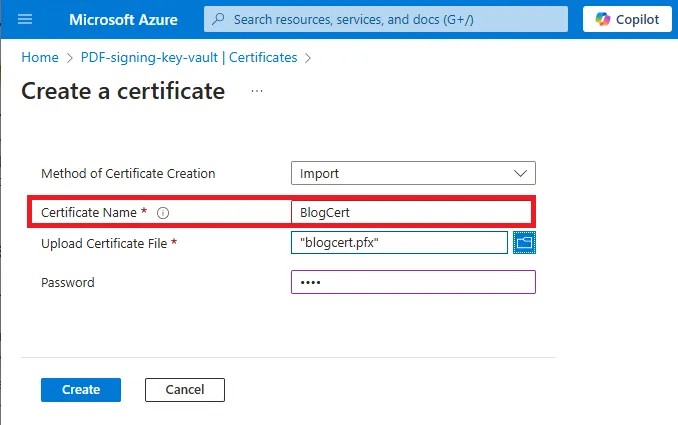Click the Certificate Name label
The height and width of the screenshot is (425, 678).
click(89, 212)
